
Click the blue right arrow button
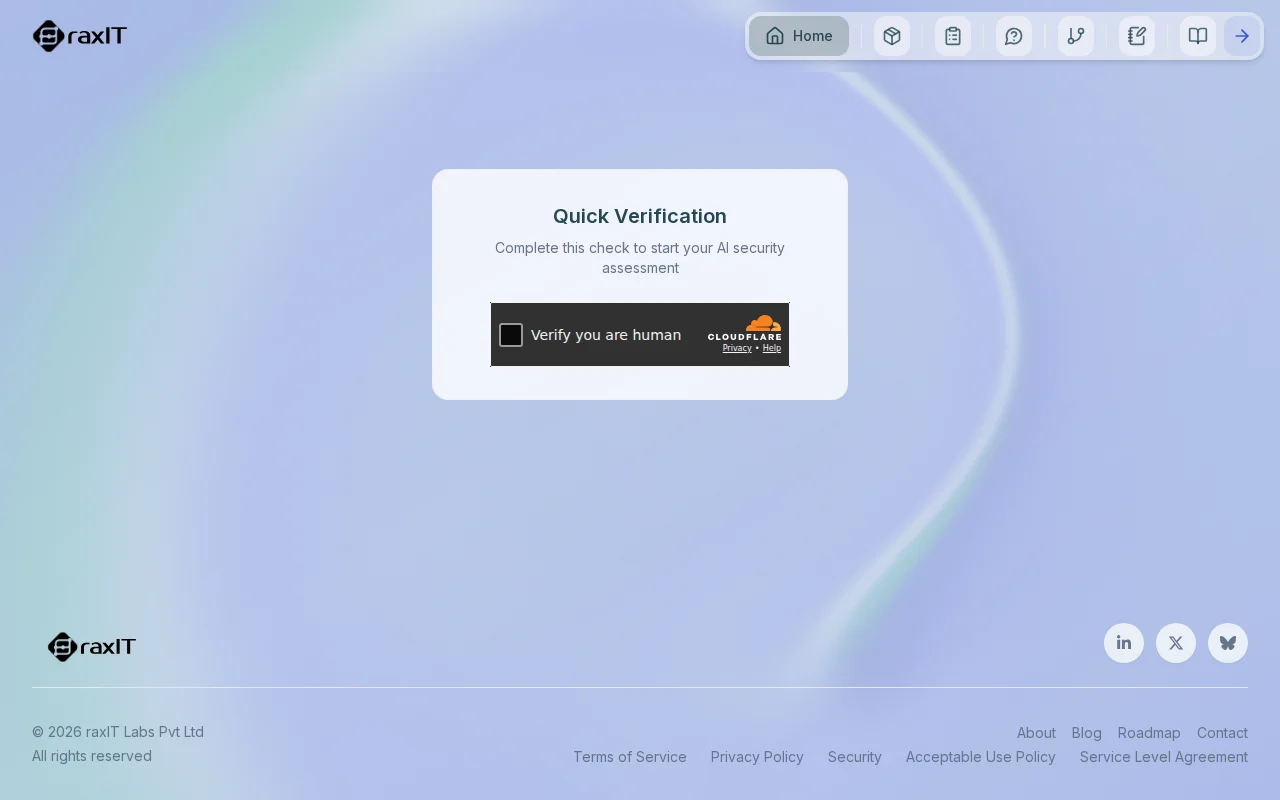tap(1242, 36)
